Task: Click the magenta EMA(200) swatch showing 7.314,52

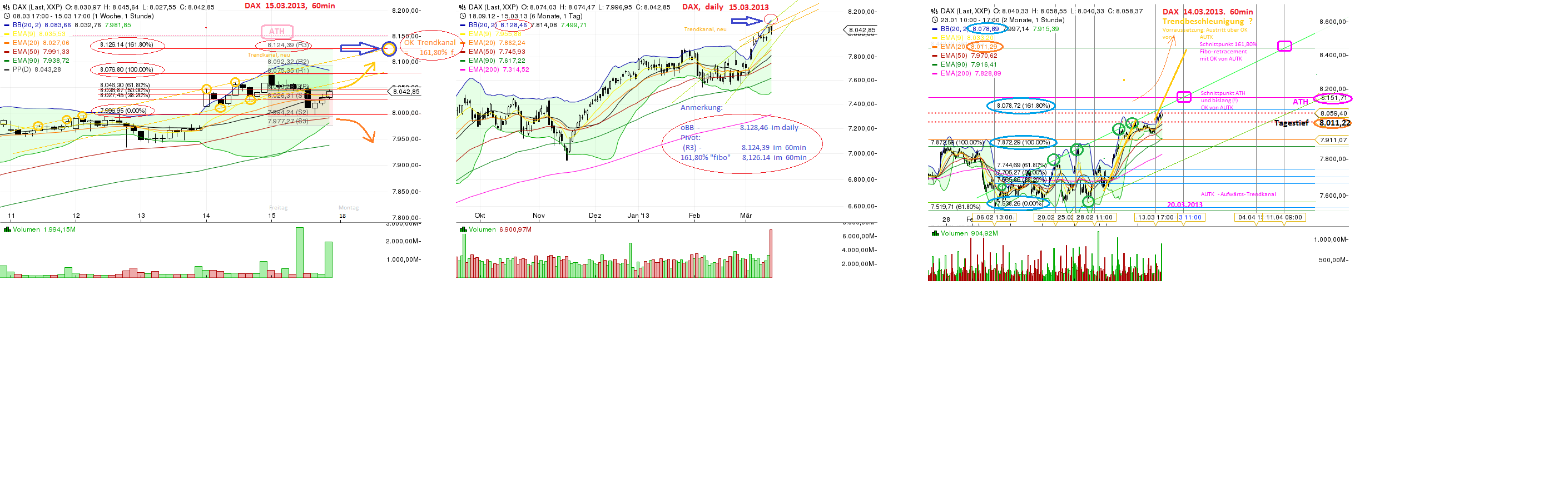Action: click(x=463, y=69)
